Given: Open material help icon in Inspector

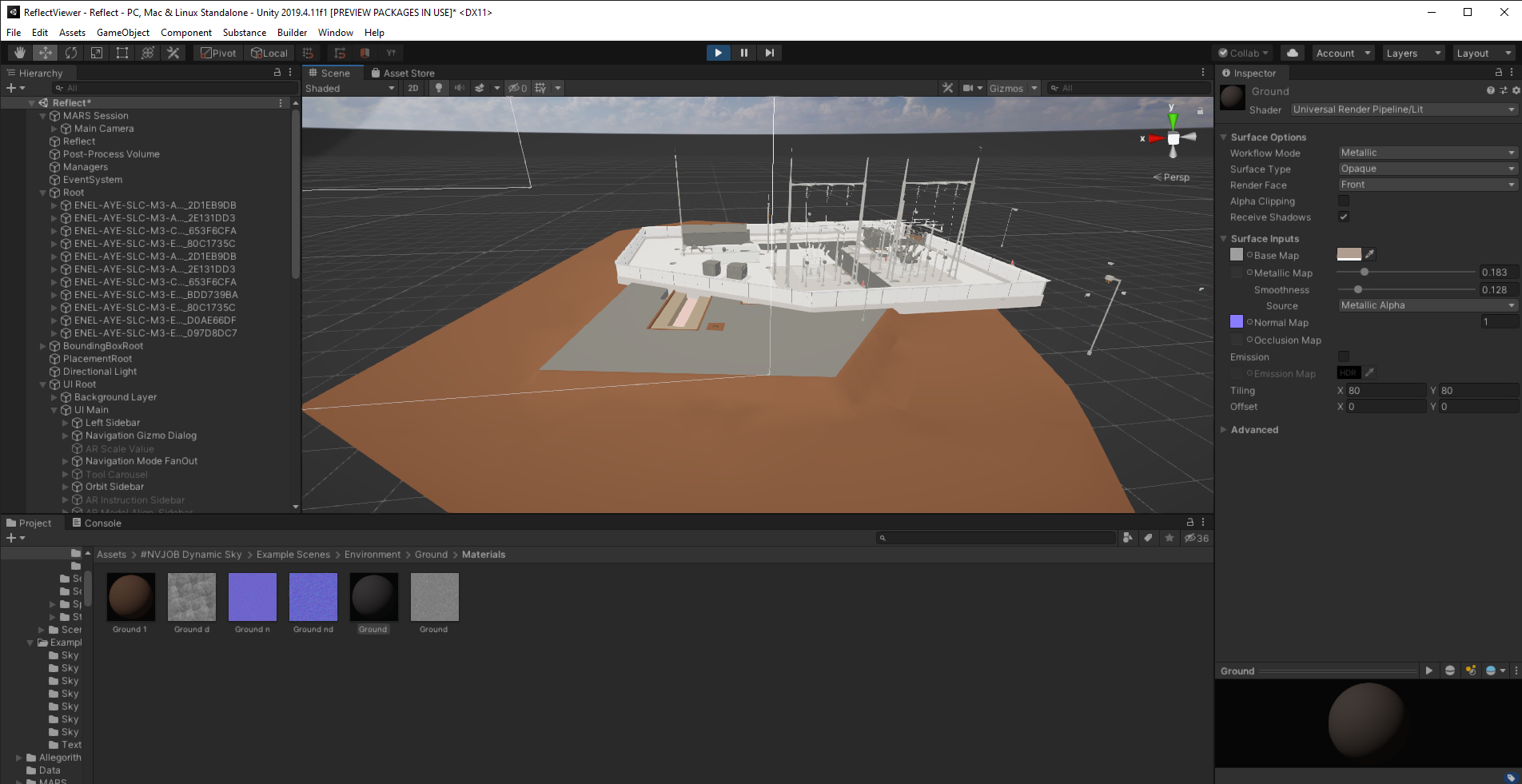Looking at the screenshot, I should [1490, 90].
